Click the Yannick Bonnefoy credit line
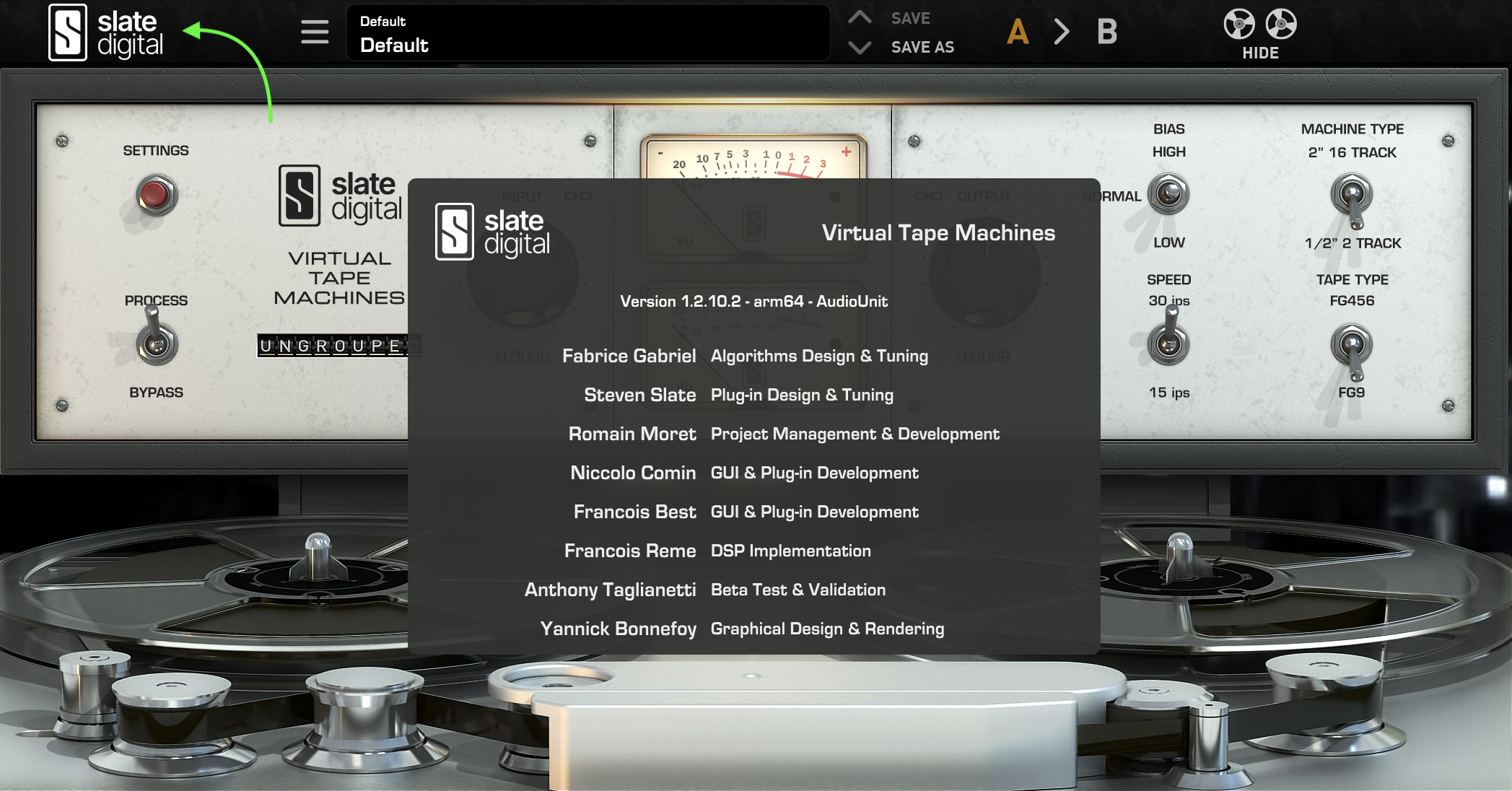Screen dimensions: 1512x791 tap(742, 629)
